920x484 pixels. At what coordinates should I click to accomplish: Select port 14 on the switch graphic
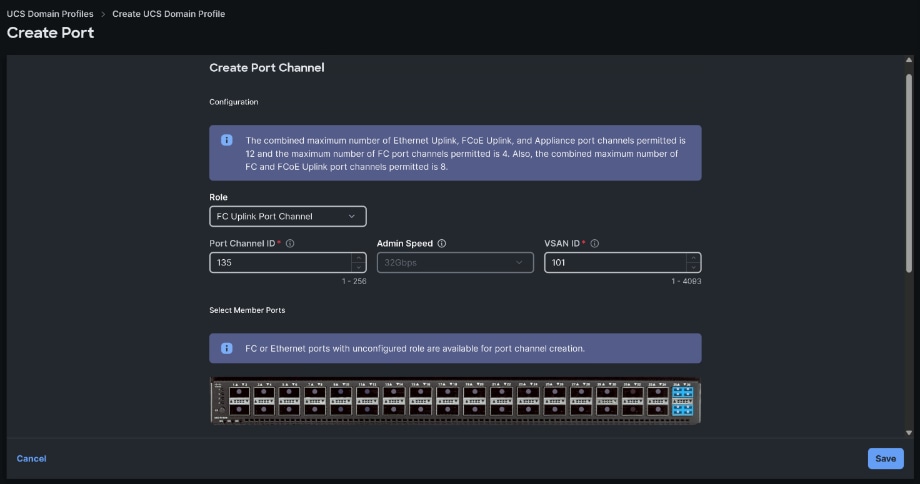click(393, 409)
